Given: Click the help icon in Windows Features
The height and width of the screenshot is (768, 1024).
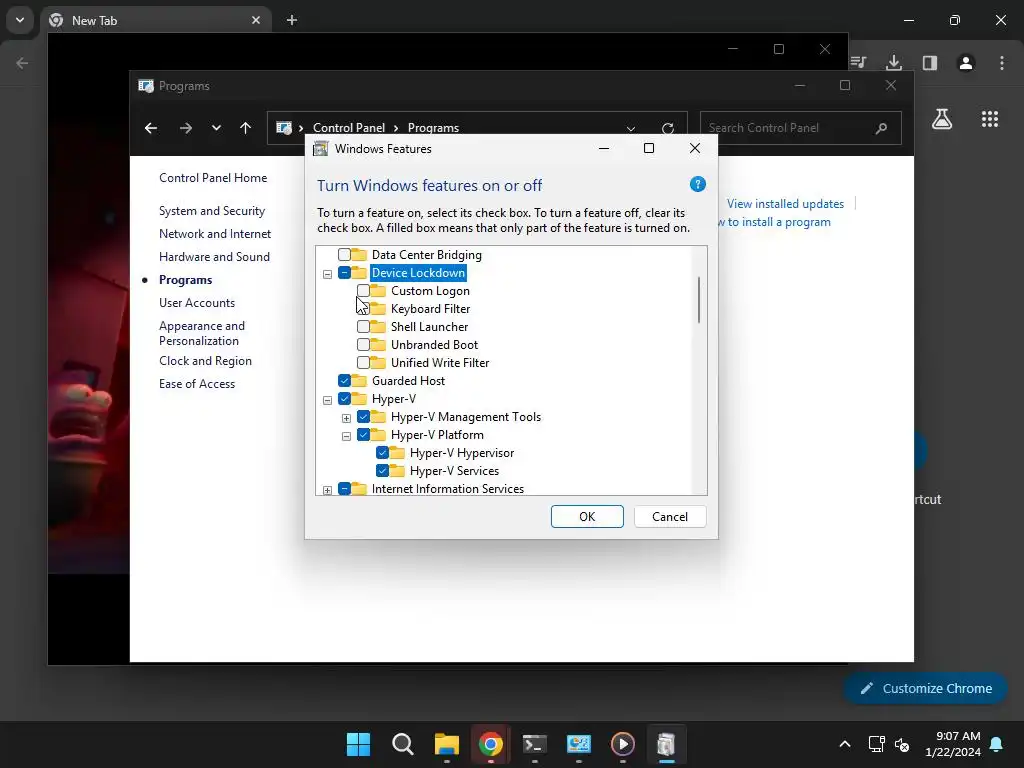Looking at the screenshot, I should click(697, 184).
